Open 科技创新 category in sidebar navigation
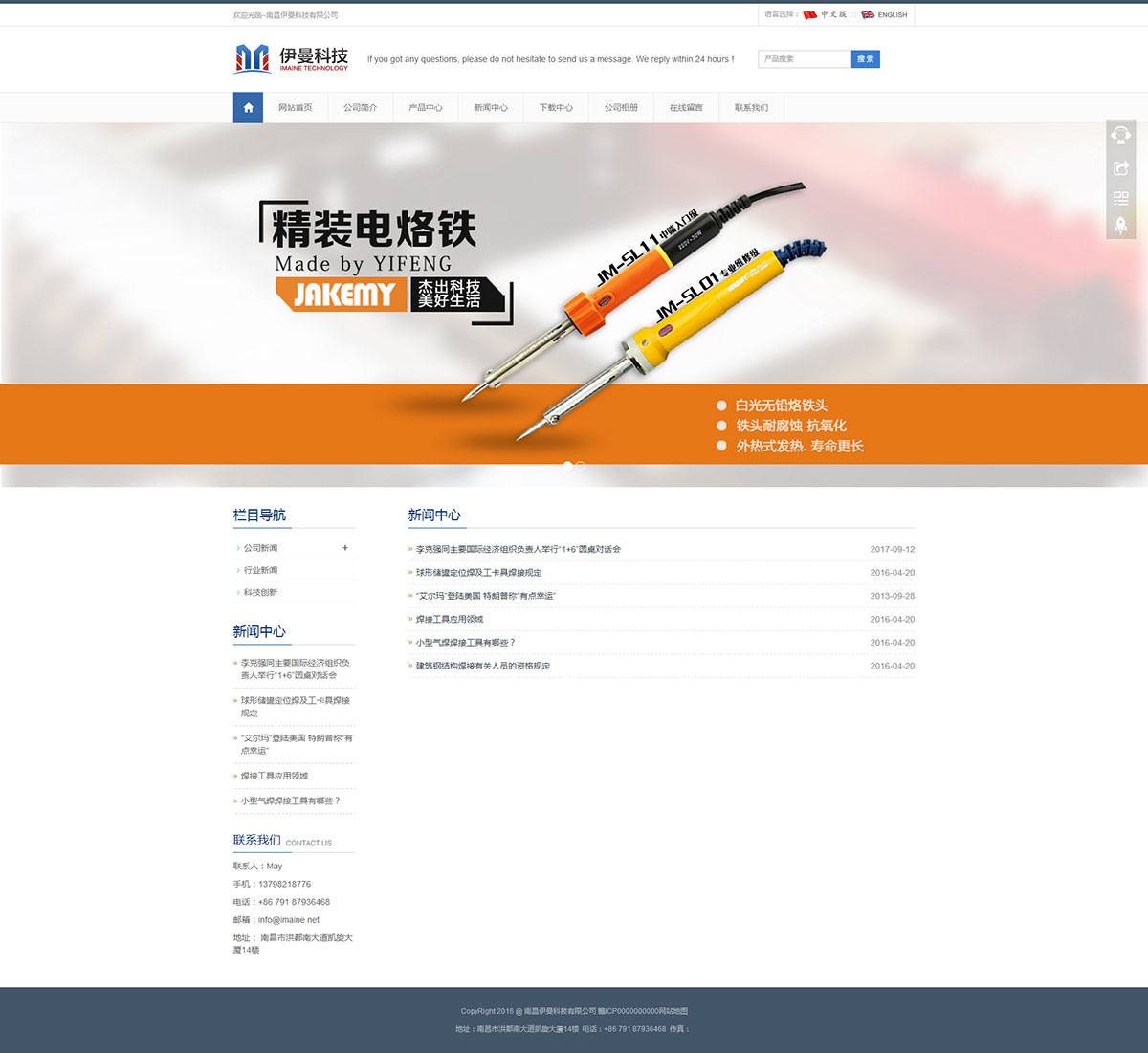The image size is (1148, 1053). coord(260,593)
